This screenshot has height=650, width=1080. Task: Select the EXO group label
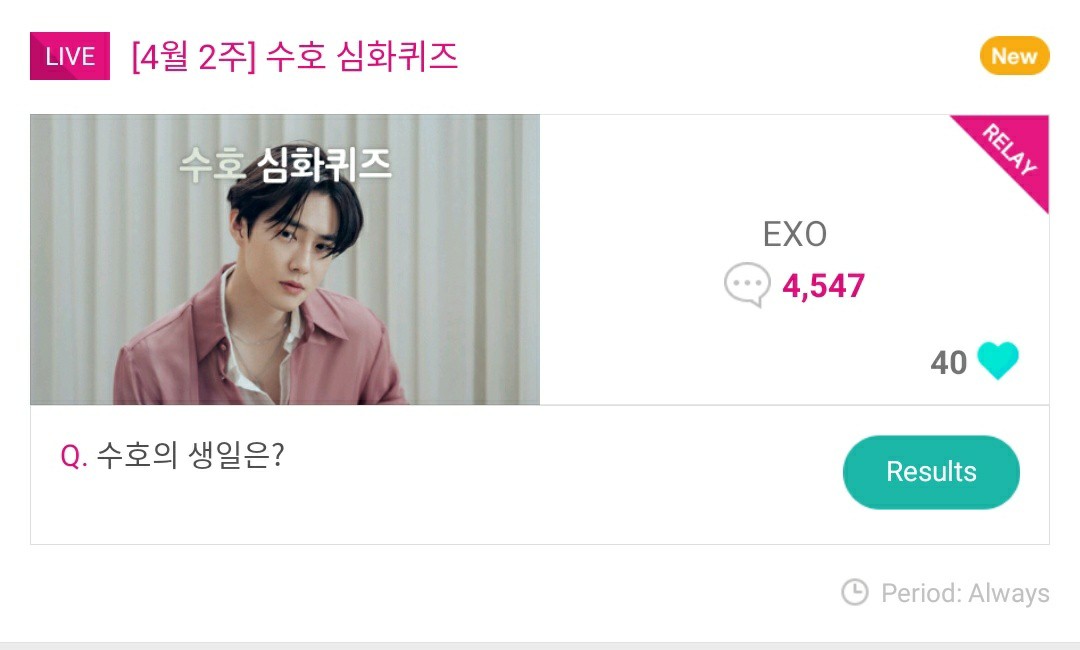[795, 234]
